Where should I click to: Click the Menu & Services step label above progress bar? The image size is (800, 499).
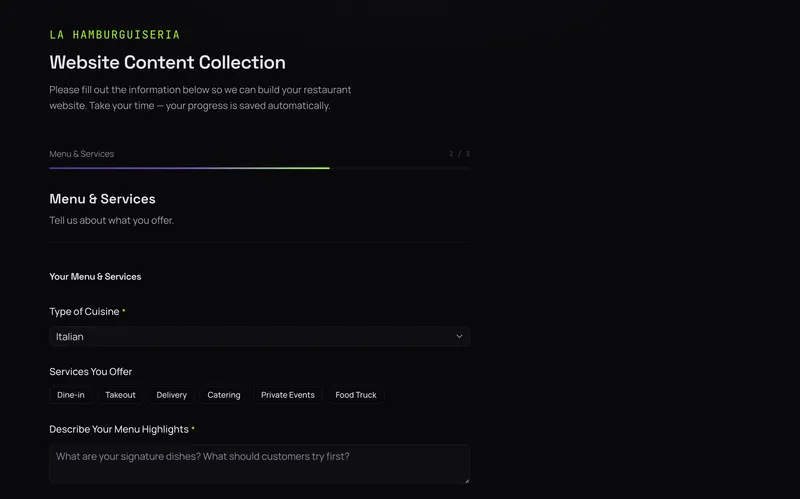pyautogui.click(x=82, y=154)
